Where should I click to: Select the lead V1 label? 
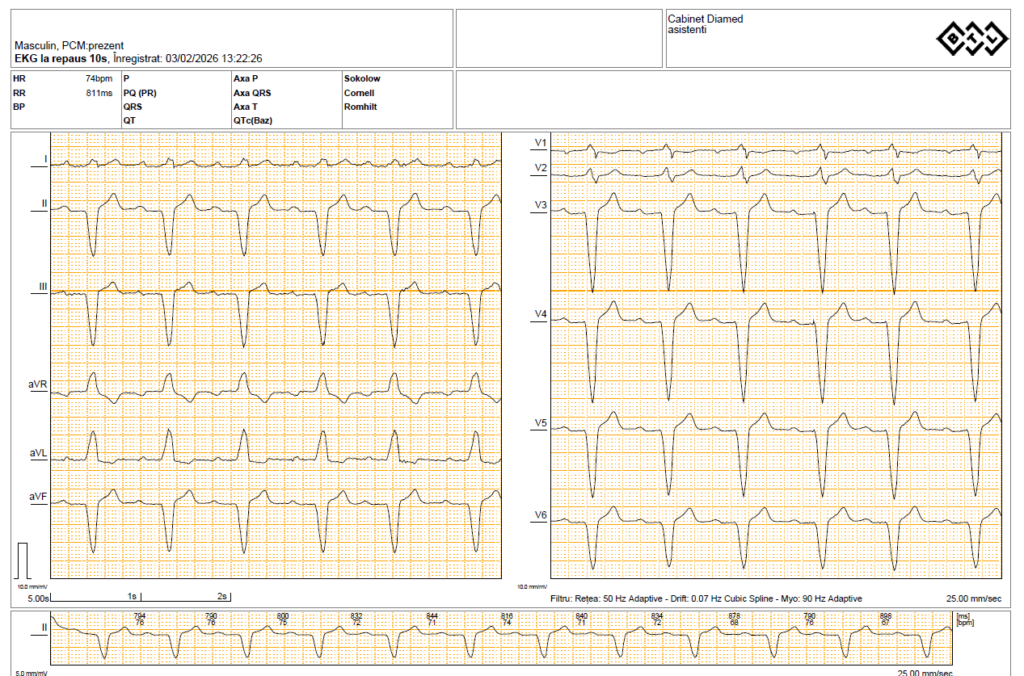tap(541, 142)
